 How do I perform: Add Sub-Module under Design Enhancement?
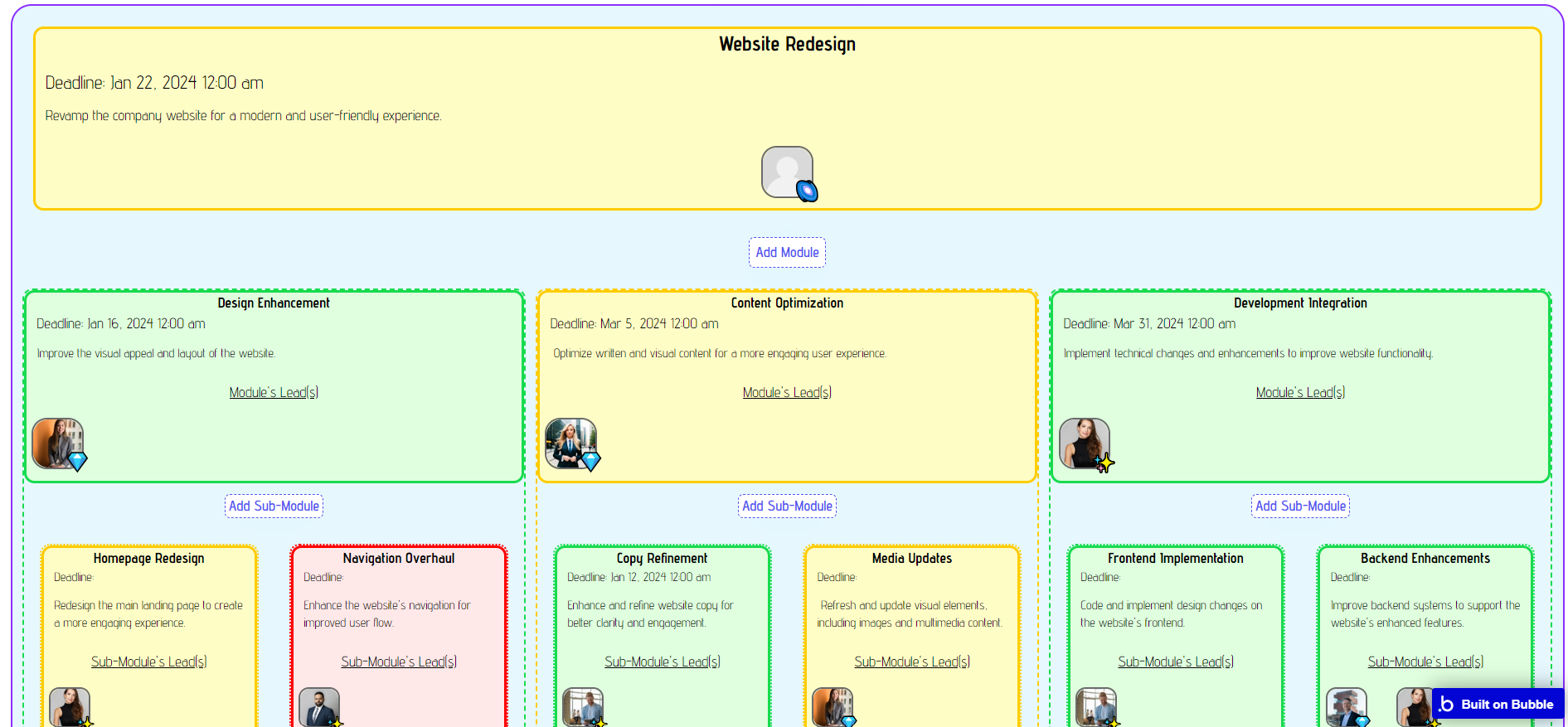click(x=274, y=506)
